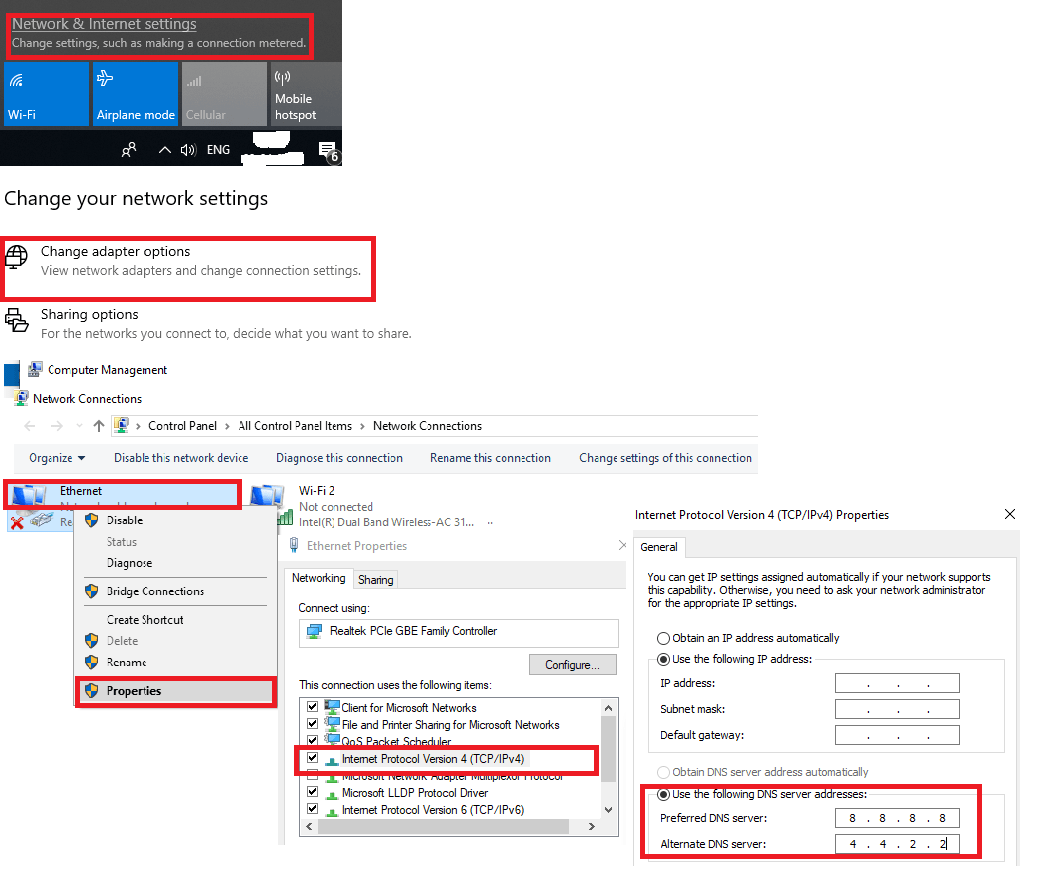Click shield icon beside Bridge Connections
1039x870 pixels.
click(x=92, y=592)
